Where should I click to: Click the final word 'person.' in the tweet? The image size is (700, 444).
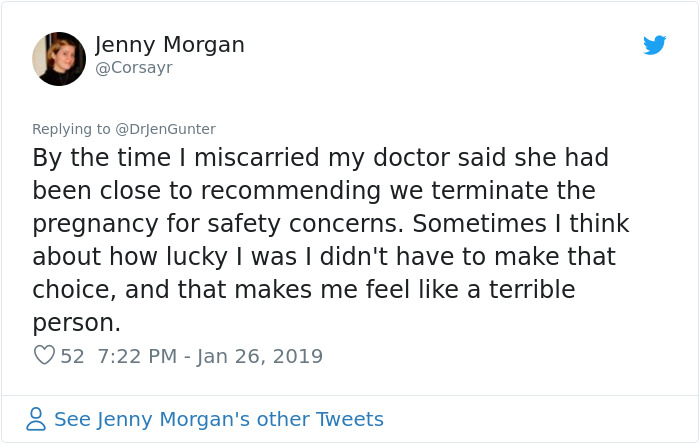[76, 323]
